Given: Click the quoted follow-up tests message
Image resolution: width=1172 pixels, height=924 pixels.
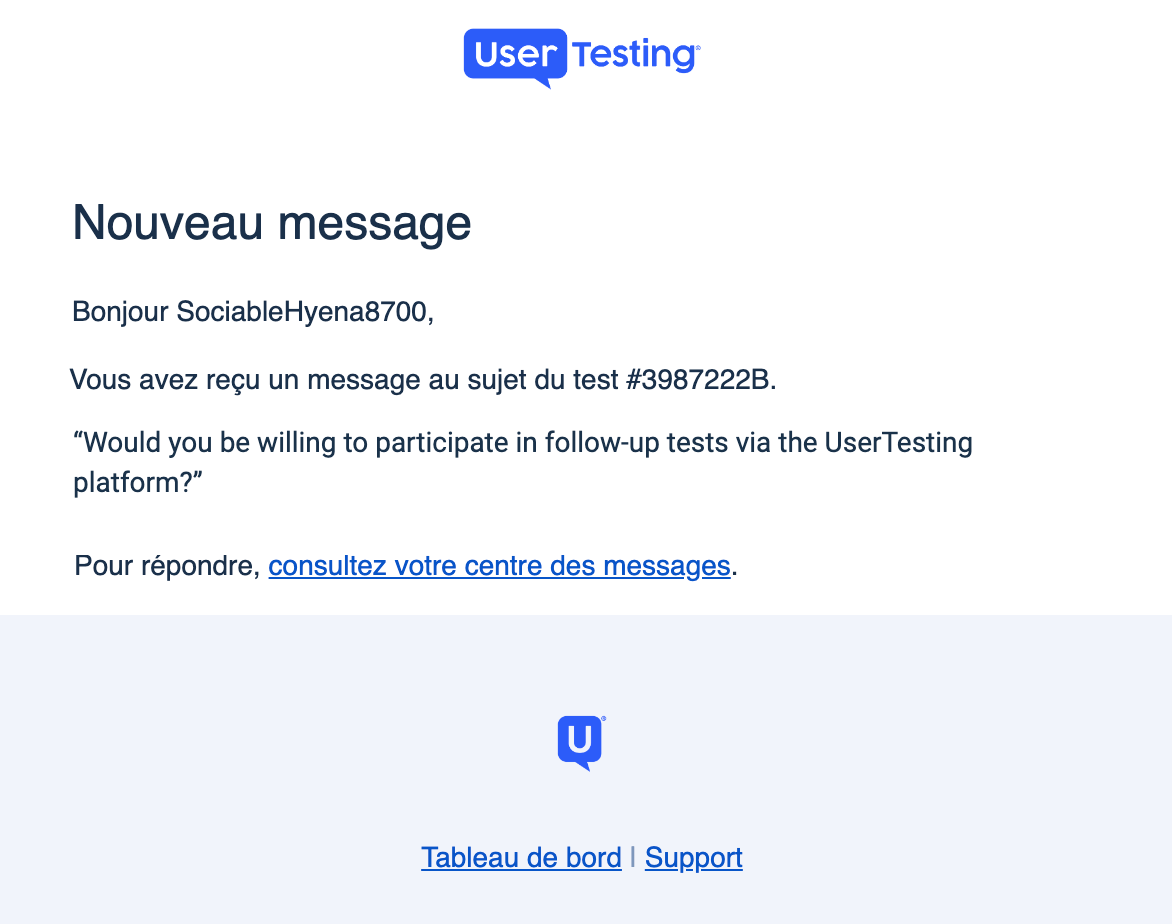Looking at the screenshot, I should click(522, 462).
